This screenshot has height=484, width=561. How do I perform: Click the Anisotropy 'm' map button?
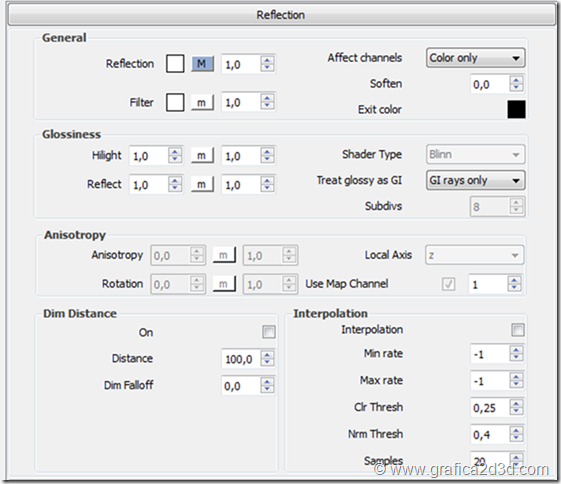point(224,255)
